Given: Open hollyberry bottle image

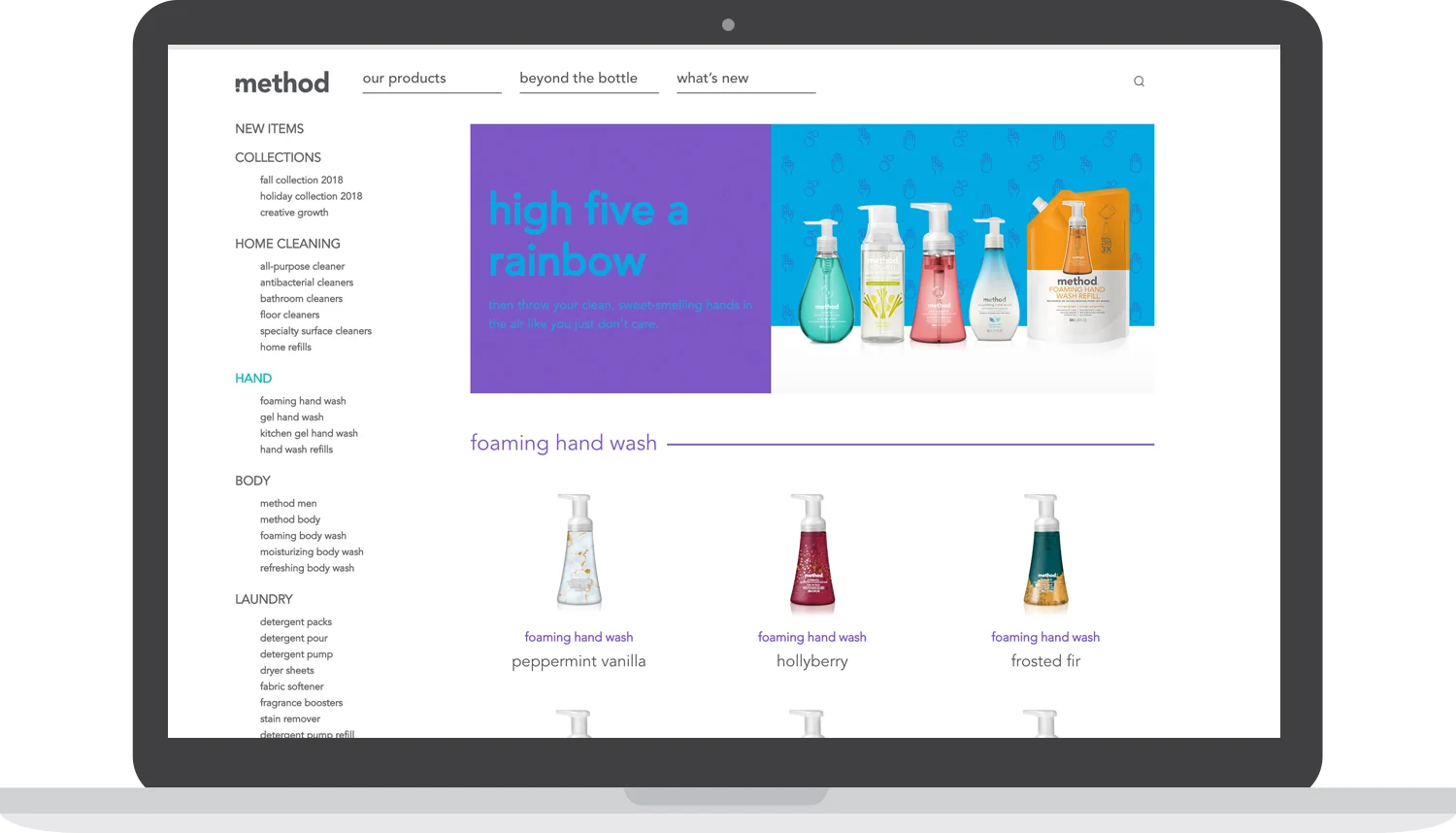Looking at the screenshot, I should (x=812, y=552).
